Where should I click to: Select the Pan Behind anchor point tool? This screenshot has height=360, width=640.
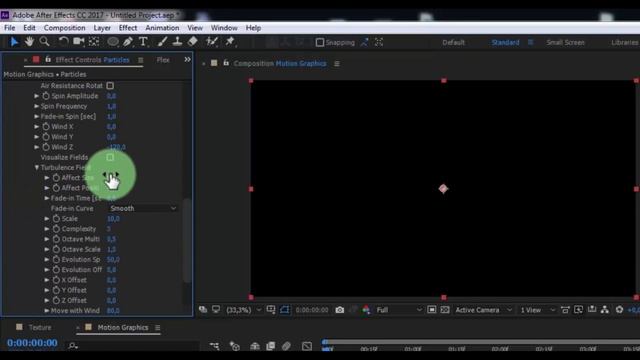pyautogui.click(x=94, y=42)
